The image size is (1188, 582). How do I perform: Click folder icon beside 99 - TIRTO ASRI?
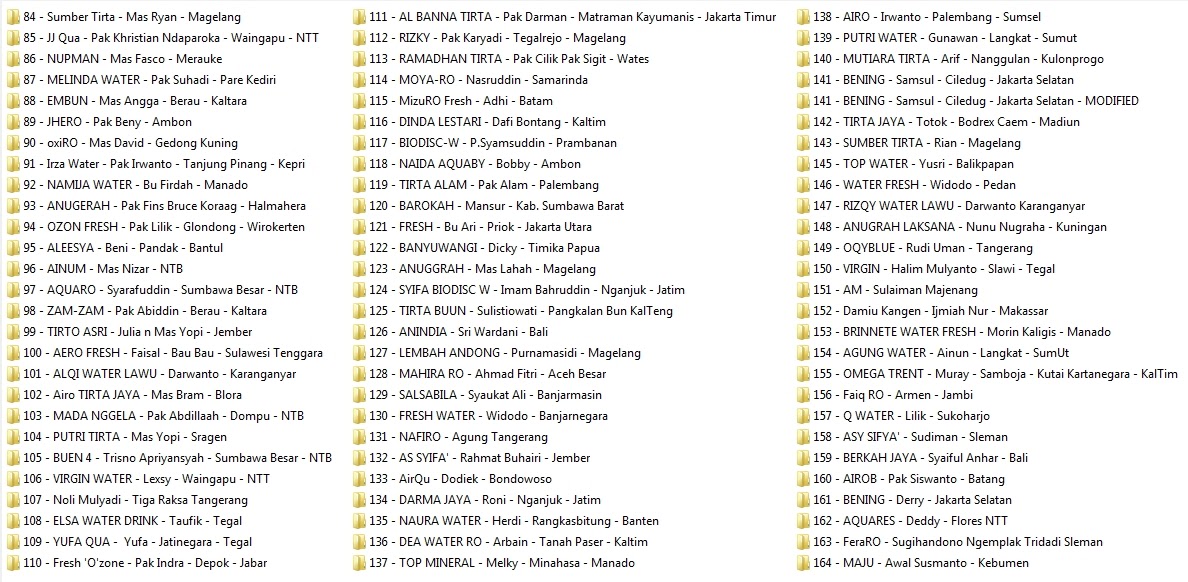[13, 331]
